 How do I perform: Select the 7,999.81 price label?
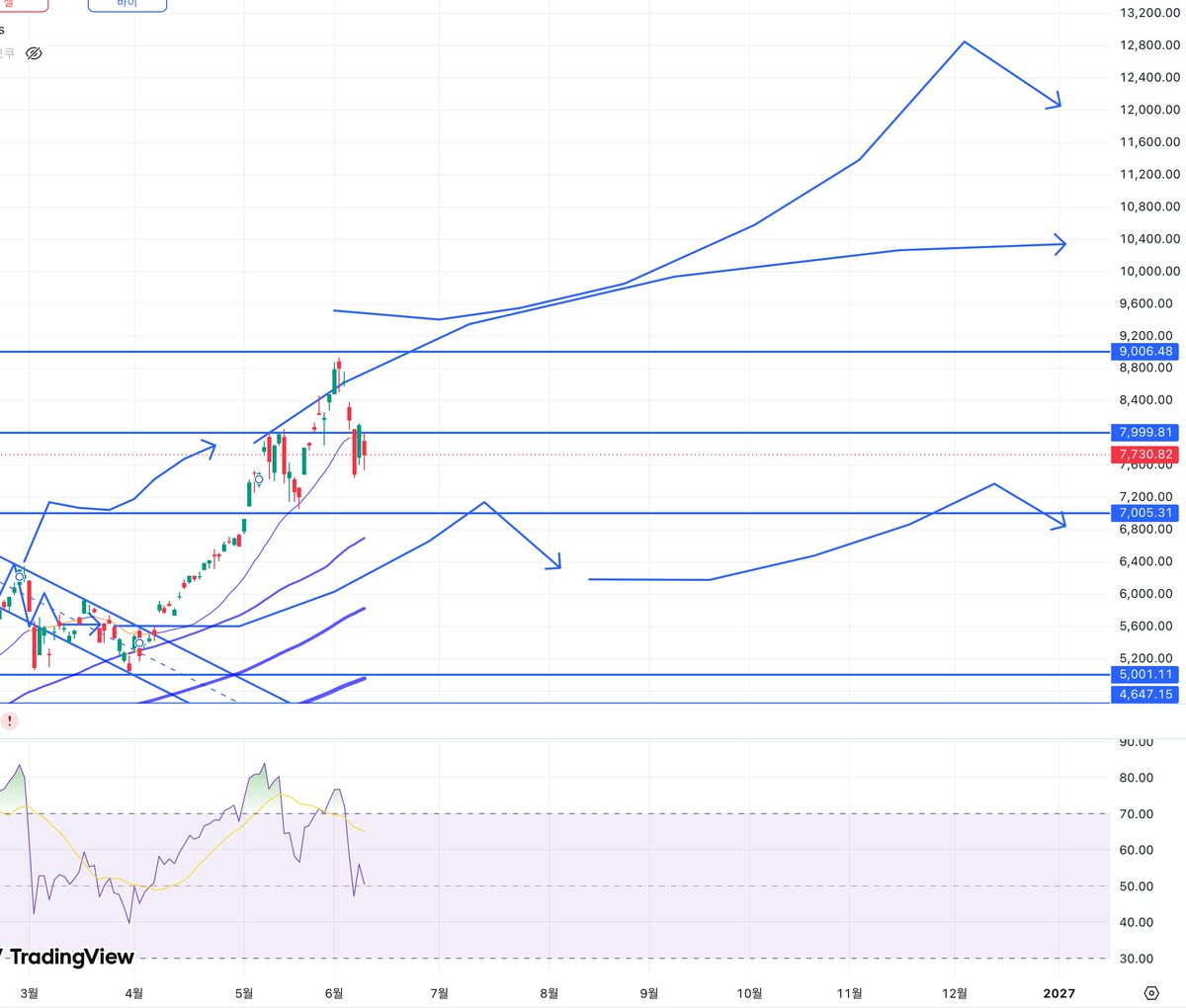pyautogui.click(x=1146, y=433)
